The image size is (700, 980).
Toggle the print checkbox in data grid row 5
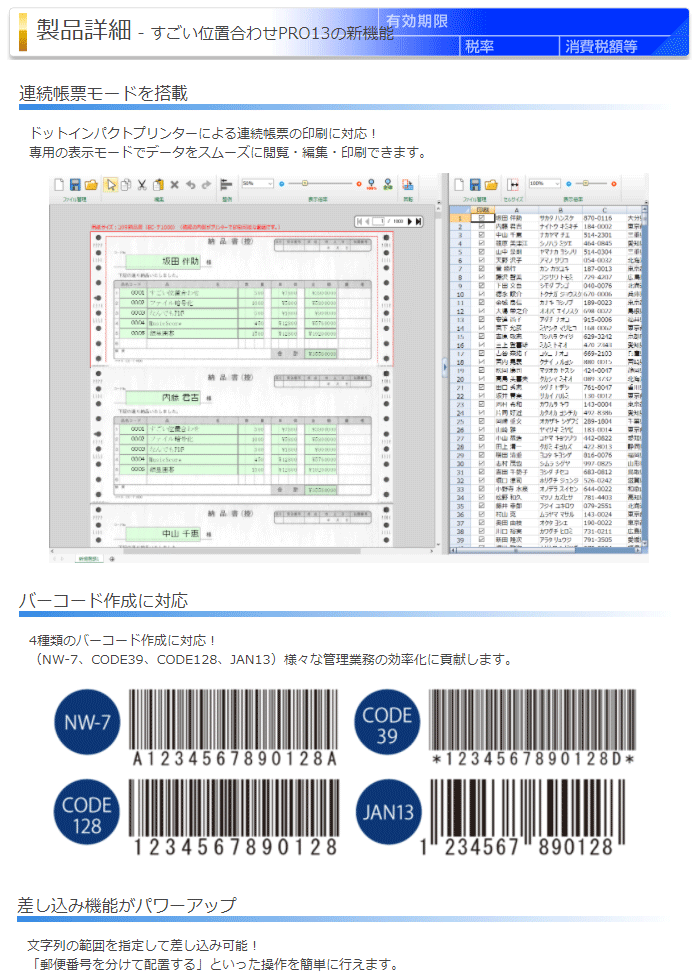point(482,252)
